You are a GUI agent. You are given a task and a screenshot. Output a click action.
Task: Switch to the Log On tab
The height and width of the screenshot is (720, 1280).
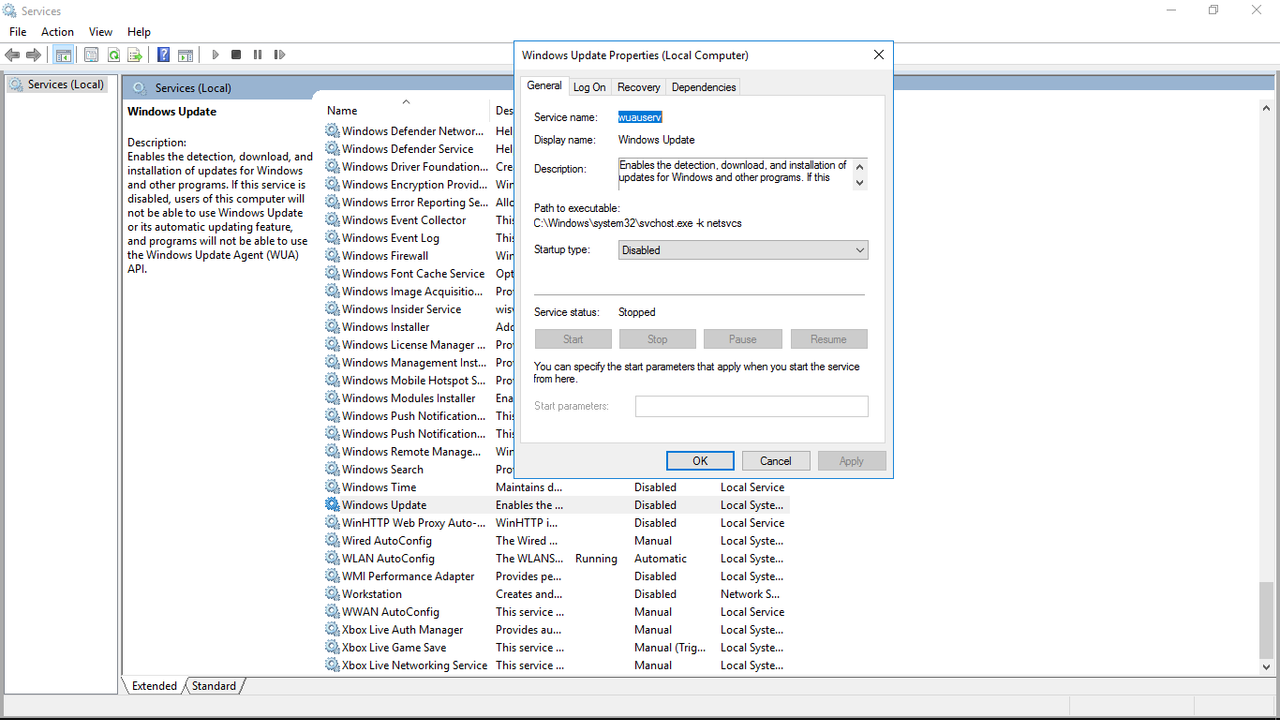point(589,87)
